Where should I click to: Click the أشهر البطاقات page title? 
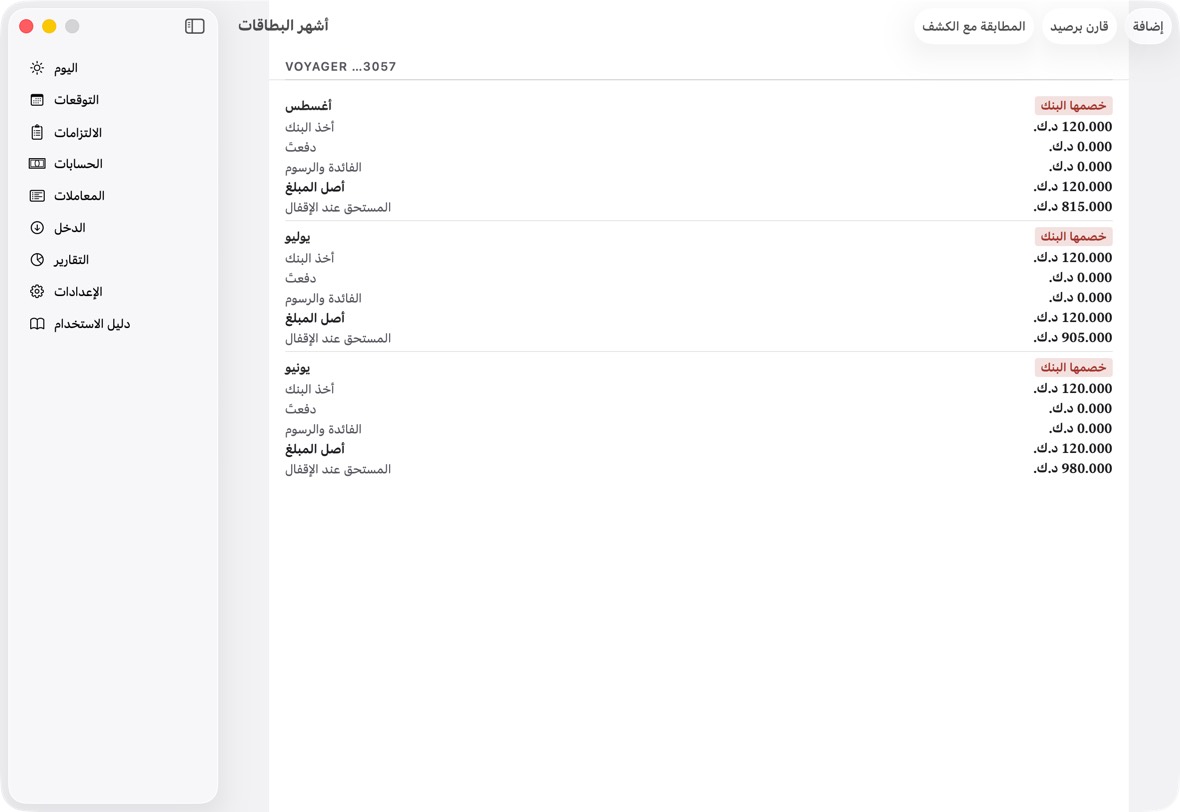(x=284, y=26)
